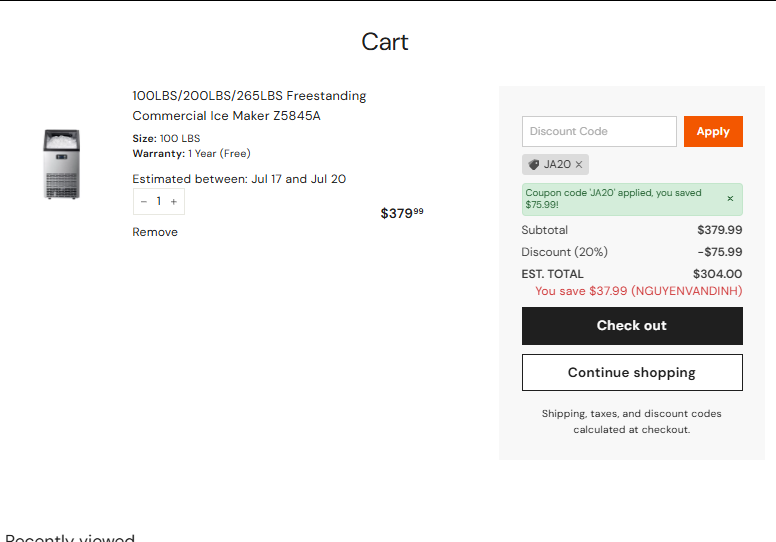Select the Subtotal $379.99 value
The height and width of the screenshot is (542, 776).
coord(720,230)
